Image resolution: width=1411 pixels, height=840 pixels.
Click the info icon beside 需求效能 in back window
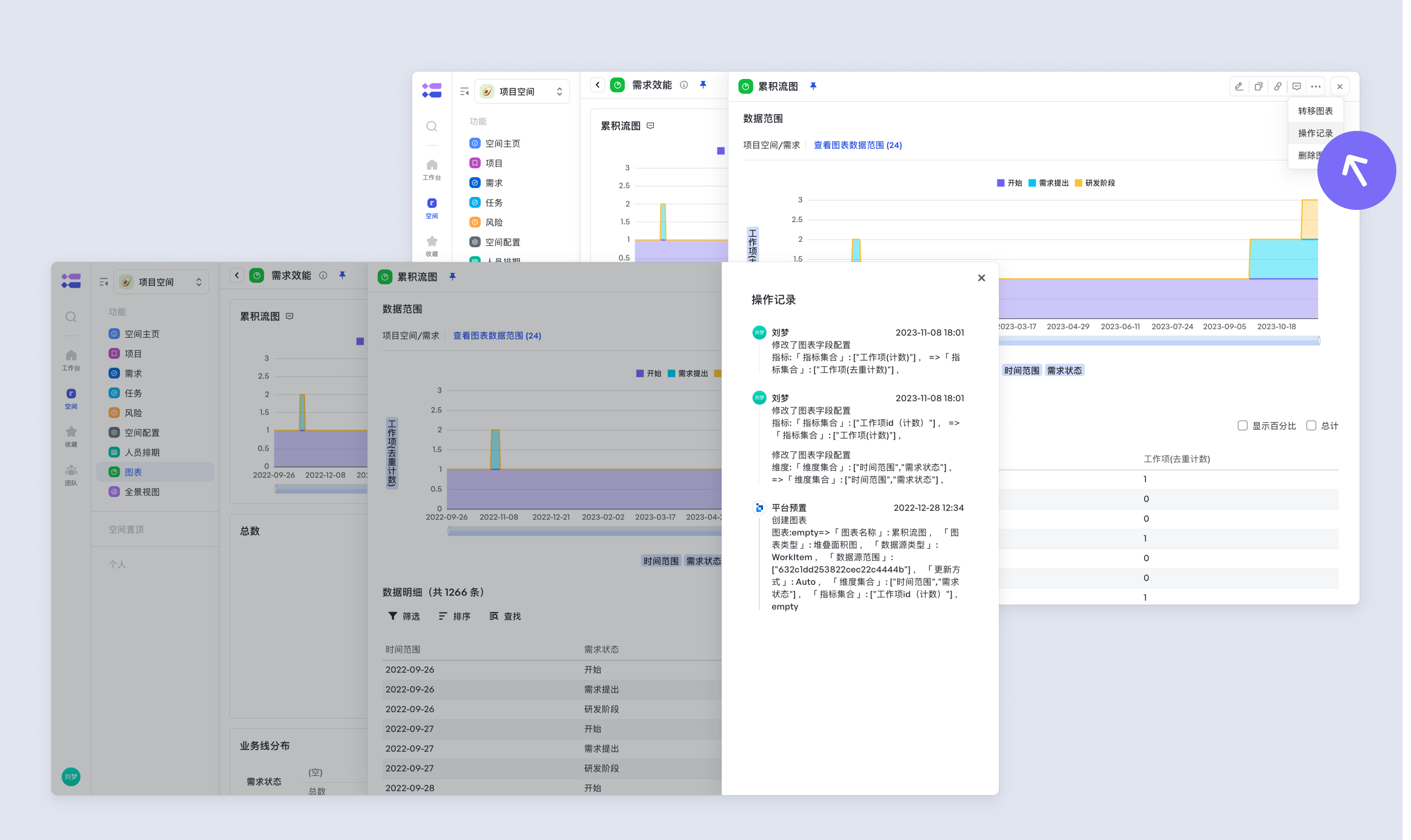(x=684, y=85)
